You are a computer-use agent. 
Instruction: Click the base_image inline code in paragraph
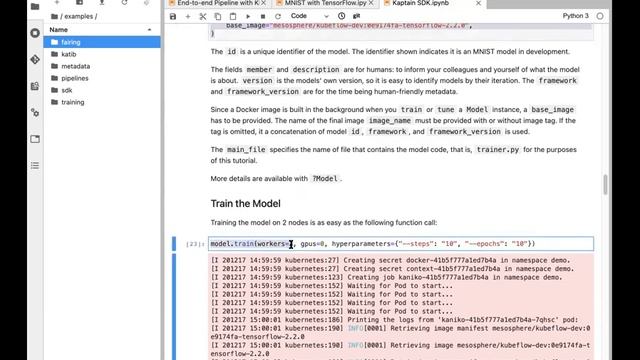click(552, 110)
